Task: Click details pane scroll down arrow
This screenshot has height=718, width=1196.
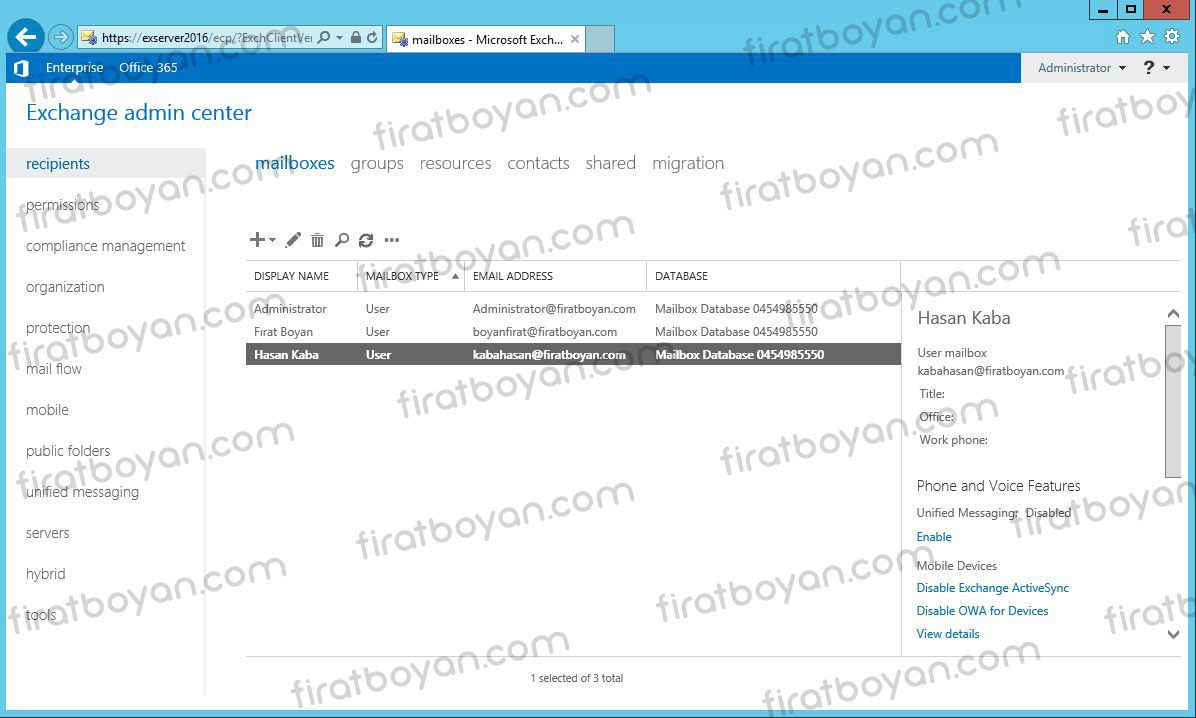Action: (x=1173, y=634)
